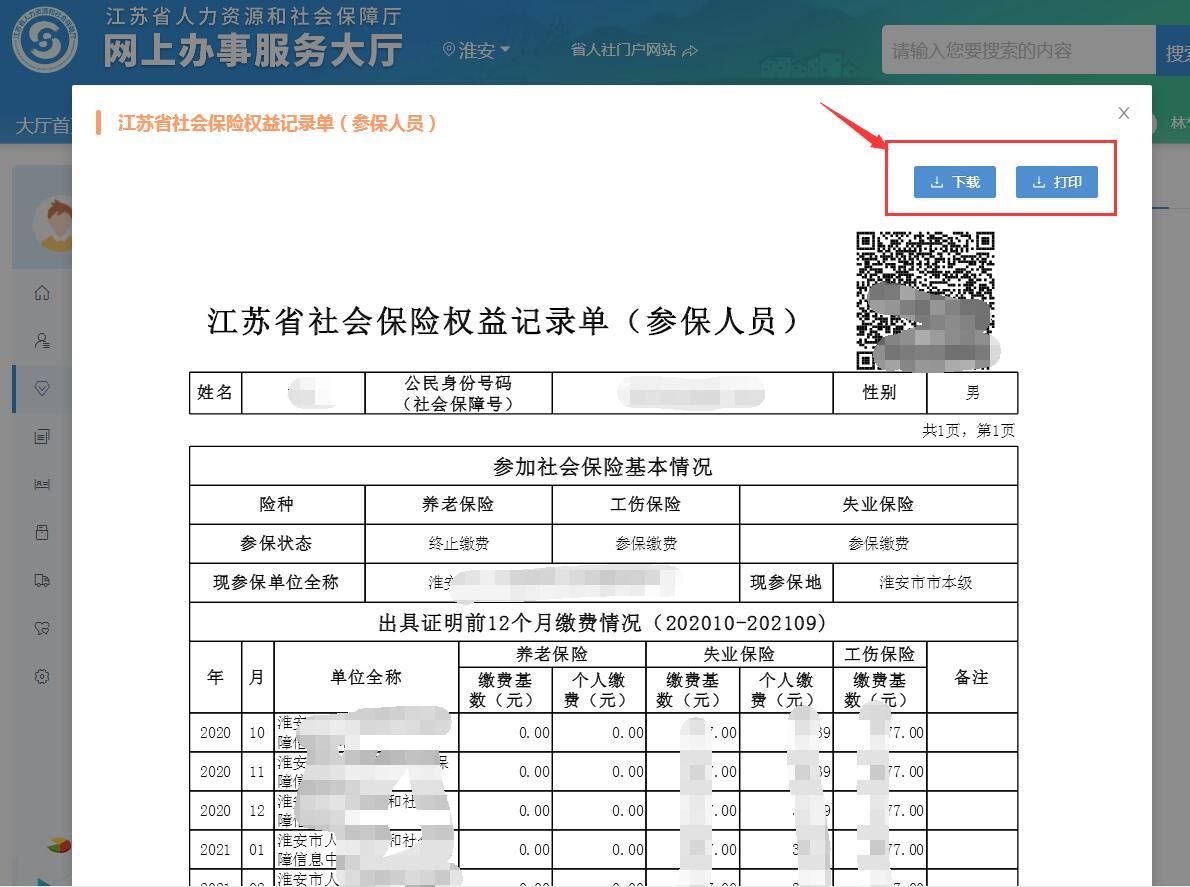The image size is (1190, 887).
Task: Click the user avatar image
Action: pyautogui.click(x=54, y=222)
